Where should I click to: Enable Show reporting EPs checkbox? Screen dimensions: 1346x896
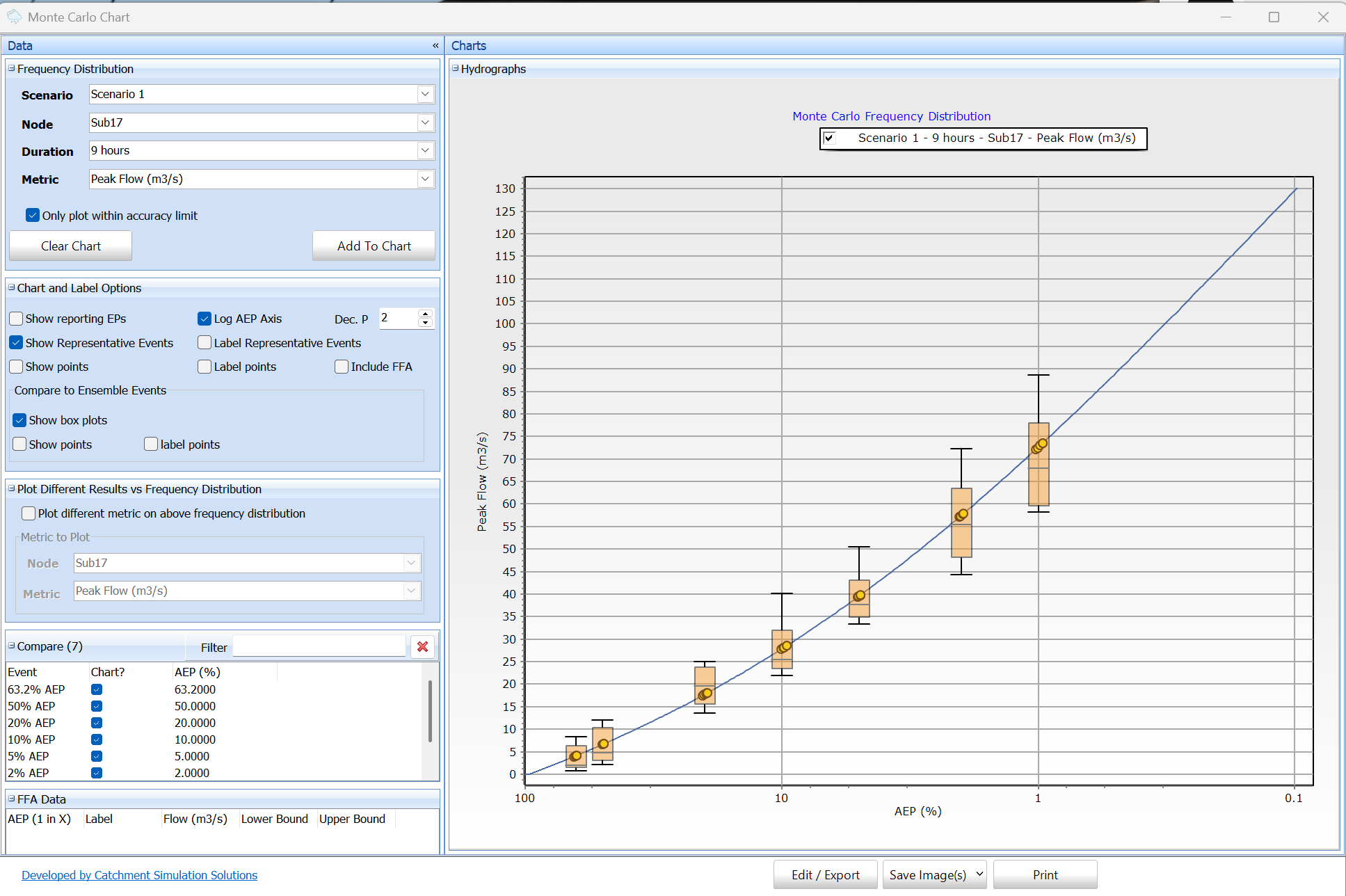click(16, 319)
